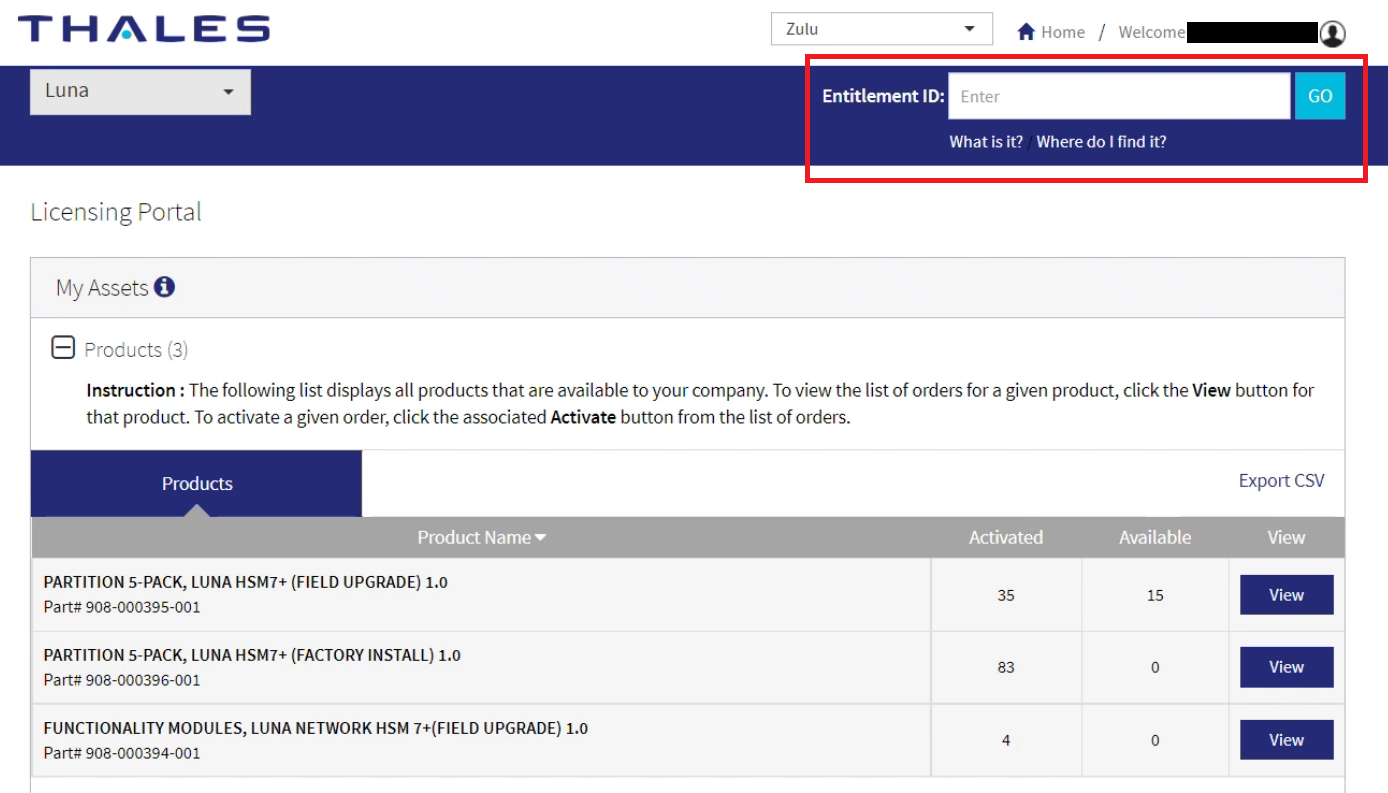The width and height of the screenshot is (1388, 793).
Task: Click Part# 908-000394-001 text
Action: pyautogui.click(x=122, y=753)
